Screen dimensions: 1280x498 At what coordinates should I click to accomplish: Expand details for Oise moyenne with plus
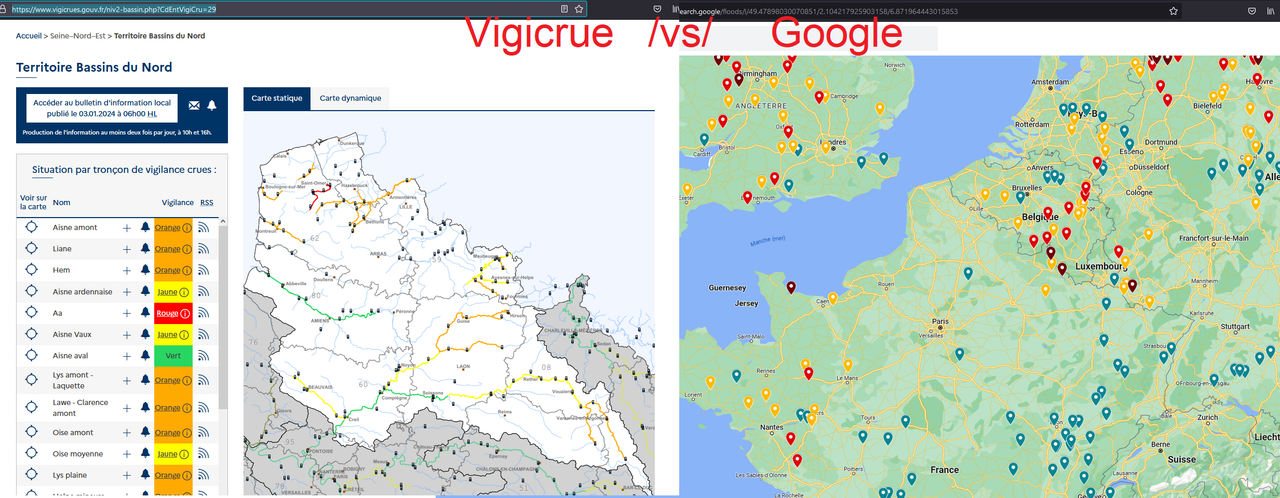pos(127,454)
